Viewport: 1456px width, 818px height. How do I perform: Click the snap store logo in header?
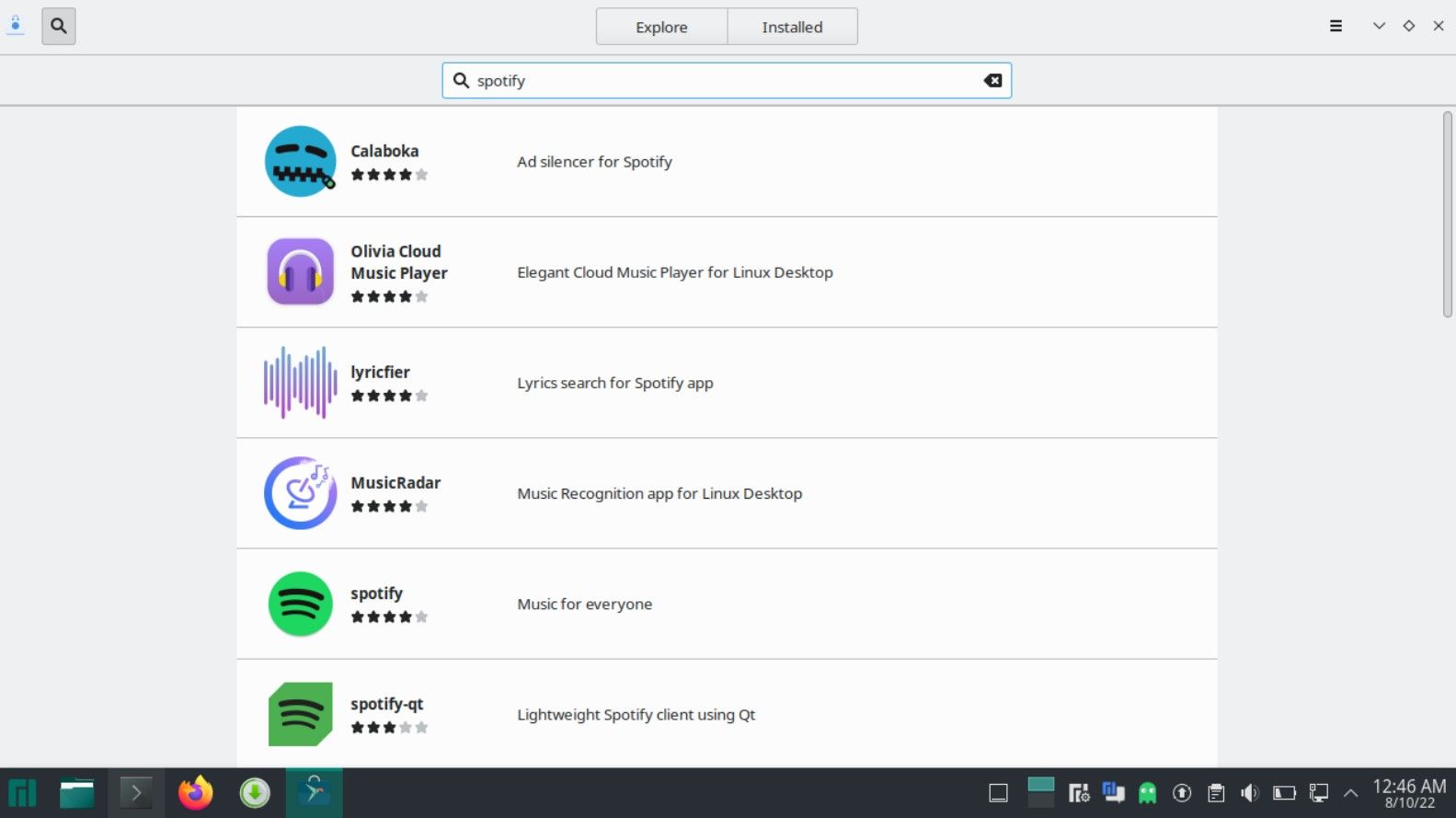16,26
